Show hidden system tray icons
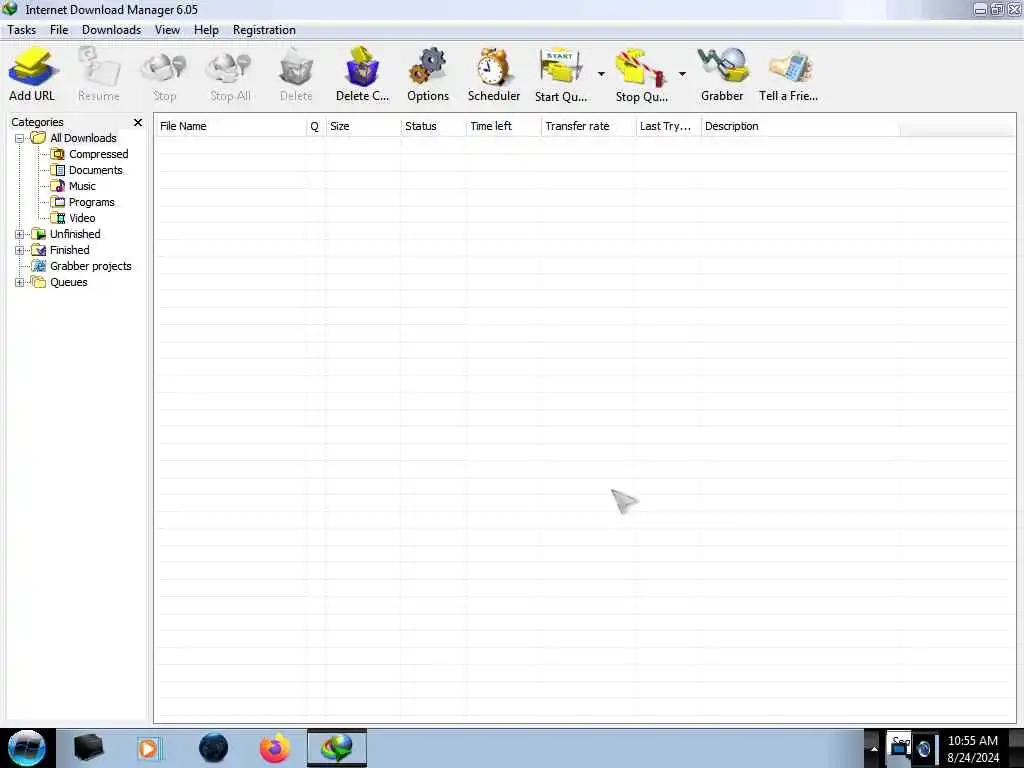 coord(874,748)
